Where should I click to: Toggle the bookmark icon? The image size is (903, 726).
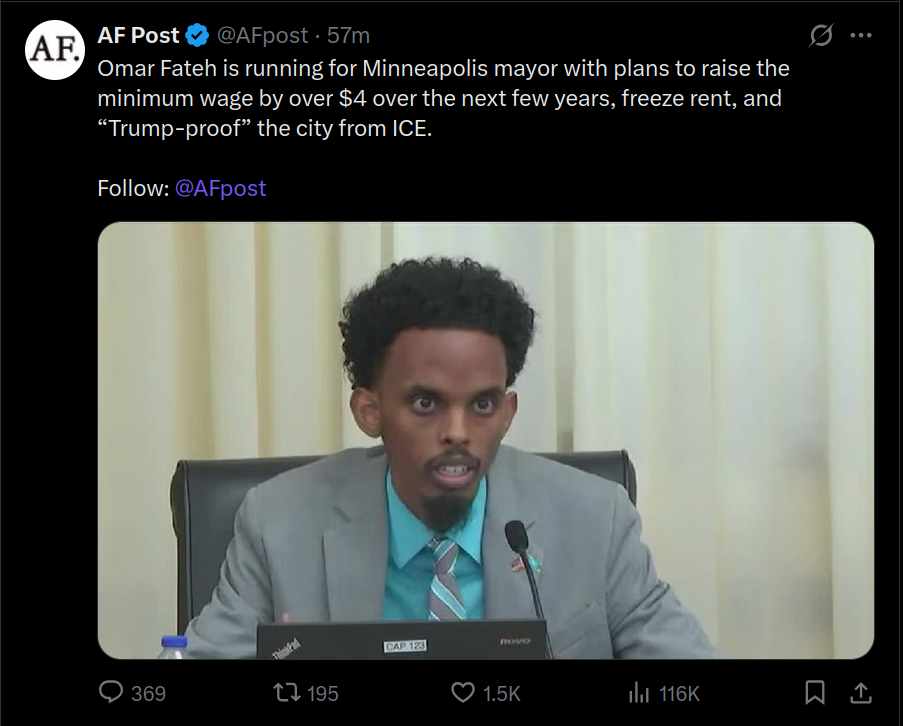(x=816, y=692)
